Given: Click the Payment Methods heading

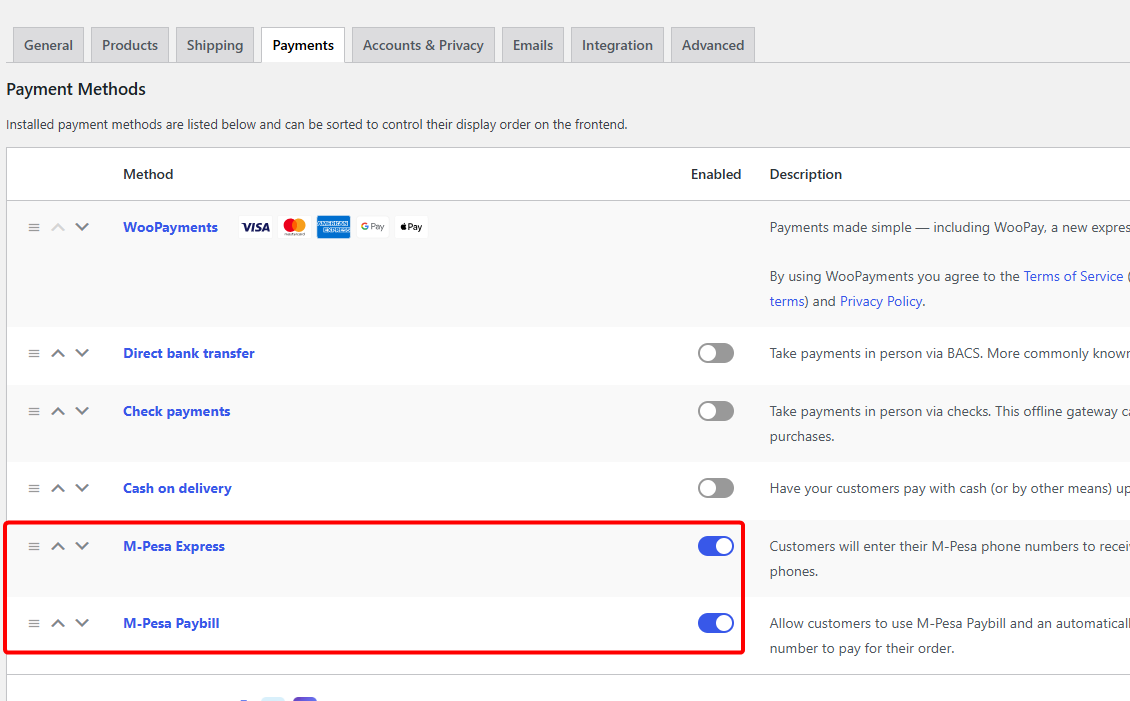Looking at the screenshot, I should tap(76, 89).
